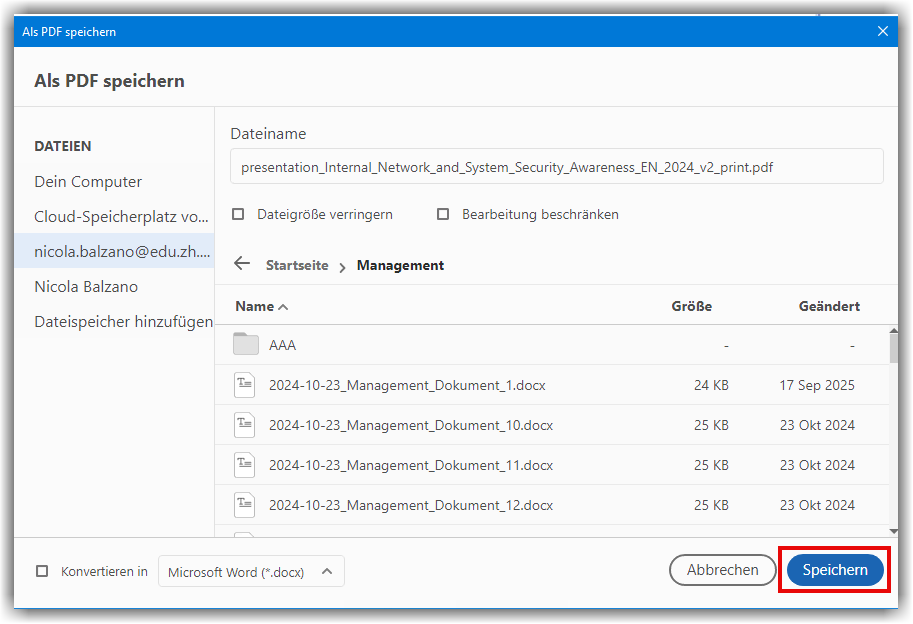Sort the file list by Geändert column
This screenshot has height=624, width=913.
click(x=828, y=306)
